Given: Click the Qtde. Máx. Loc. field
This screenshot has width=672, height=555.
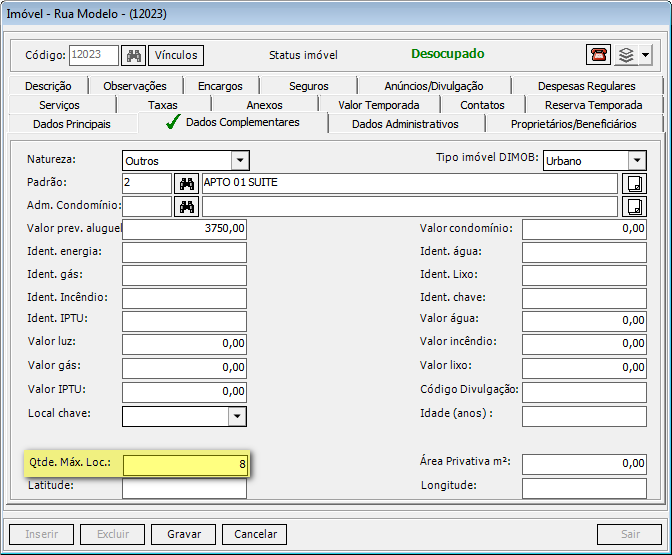Looking at the screenshot, I should 184,465.
